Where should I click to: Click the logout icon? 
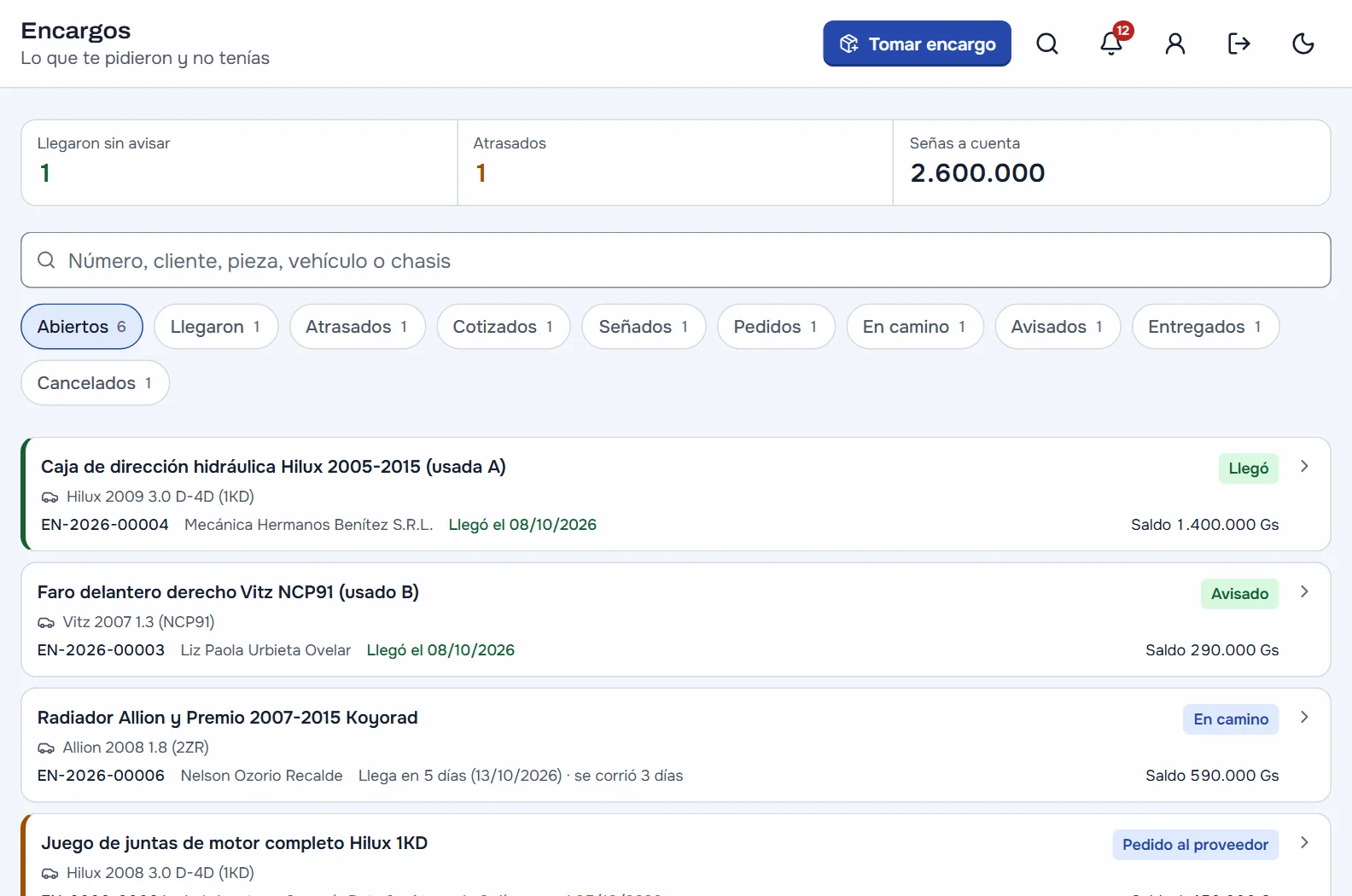coord(1239,44)
